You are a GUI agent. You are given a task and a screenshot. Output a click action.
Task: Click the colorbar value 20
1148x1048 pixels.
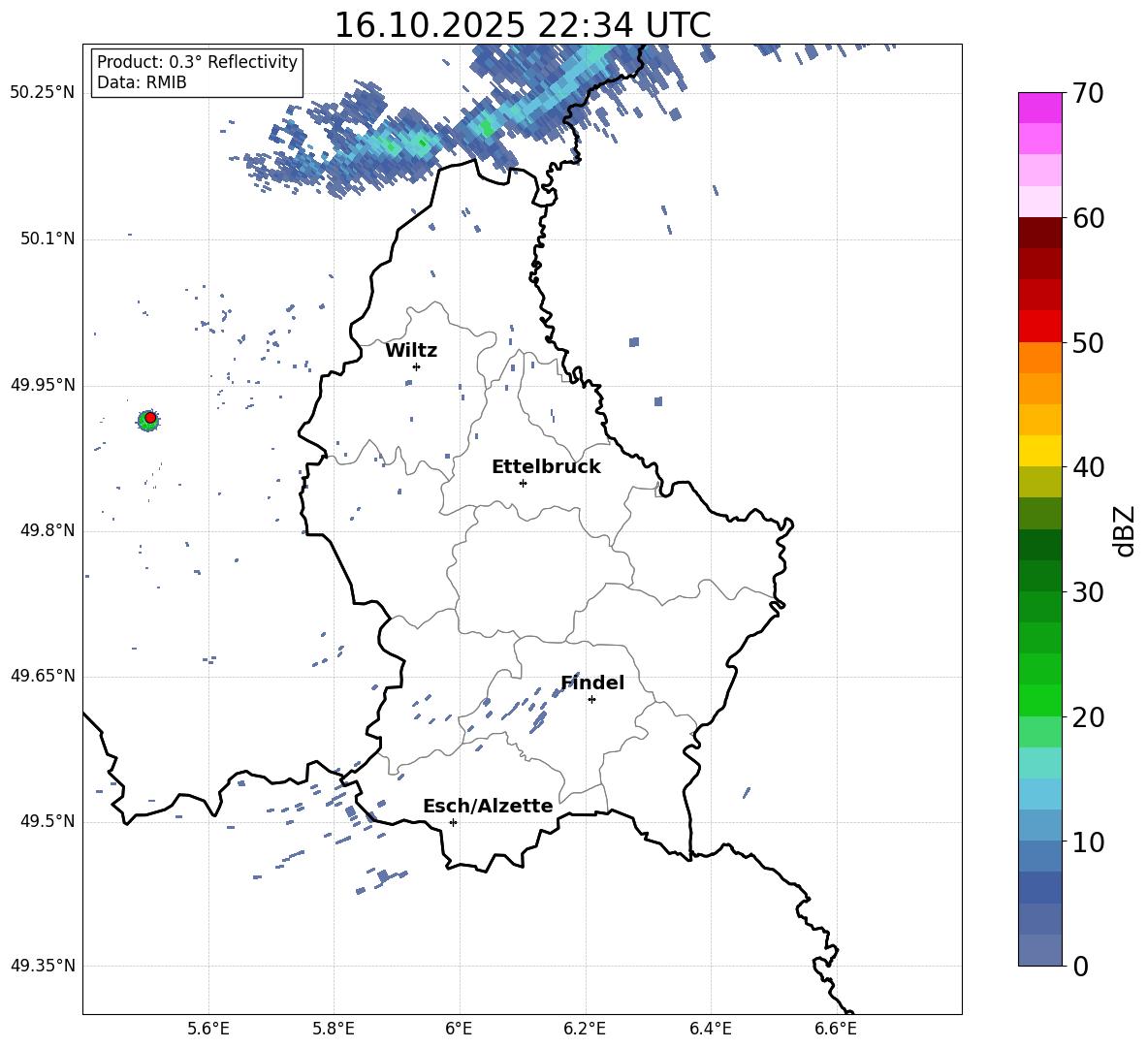pos(1088,717)
